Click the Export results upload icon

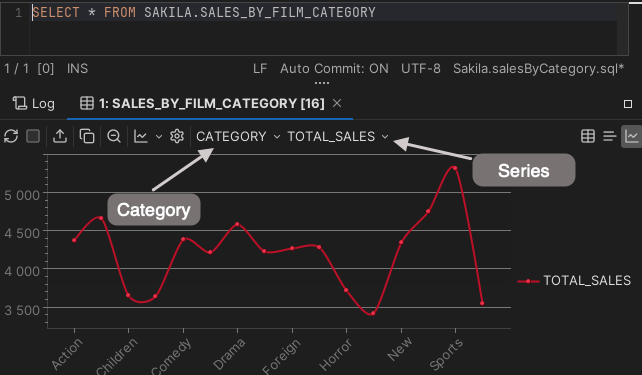click(x=60, y=136)
